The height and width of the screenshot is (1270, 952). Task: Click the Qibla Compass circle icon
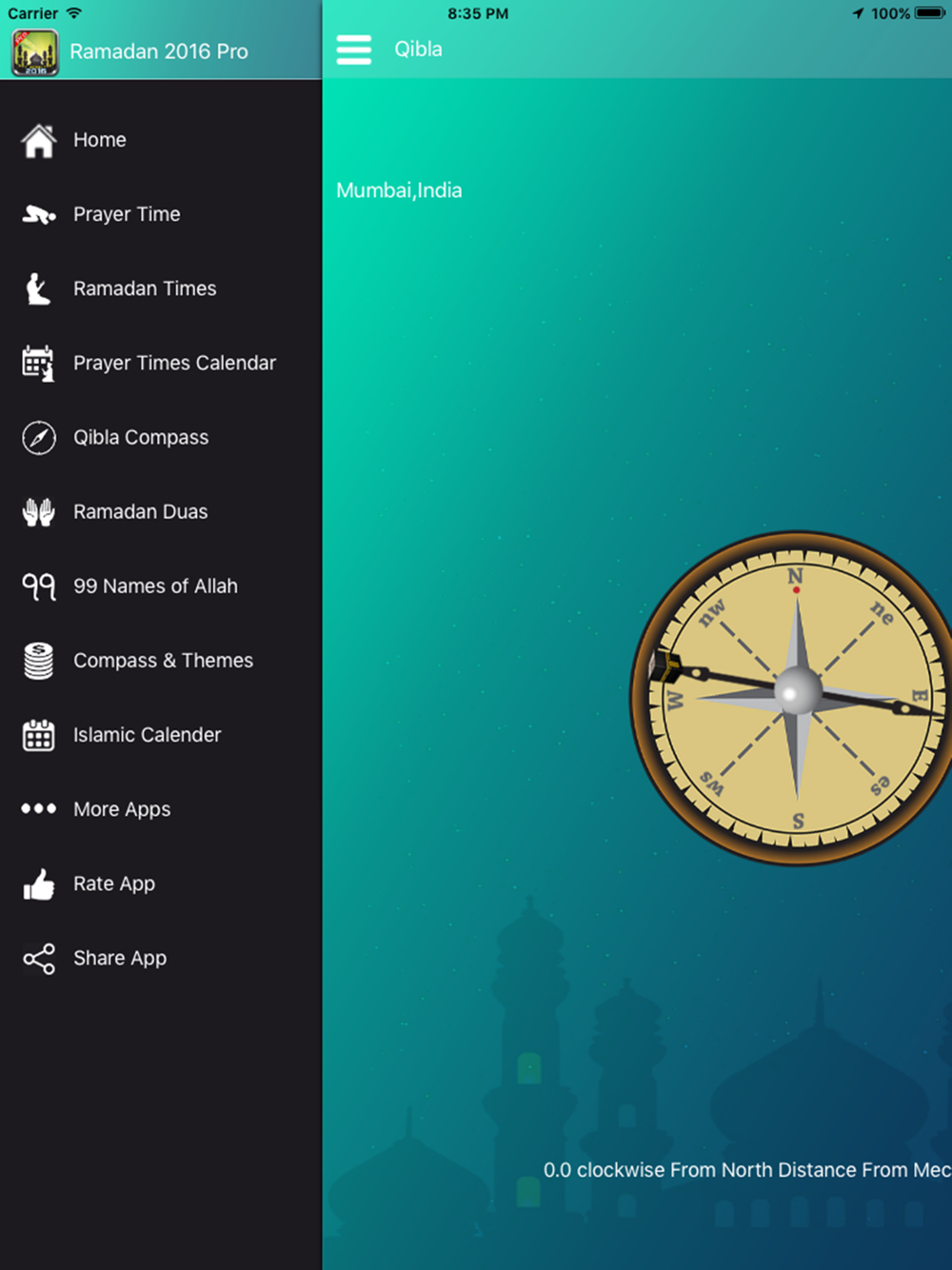(39, 438)
